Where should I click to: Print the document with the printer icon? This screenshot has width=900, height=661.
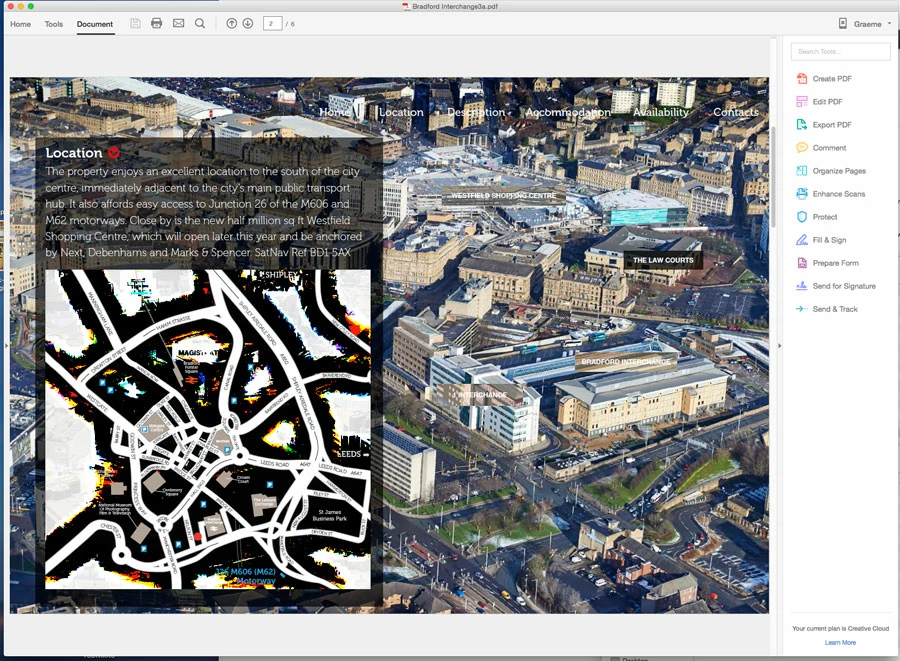[157, 24]
